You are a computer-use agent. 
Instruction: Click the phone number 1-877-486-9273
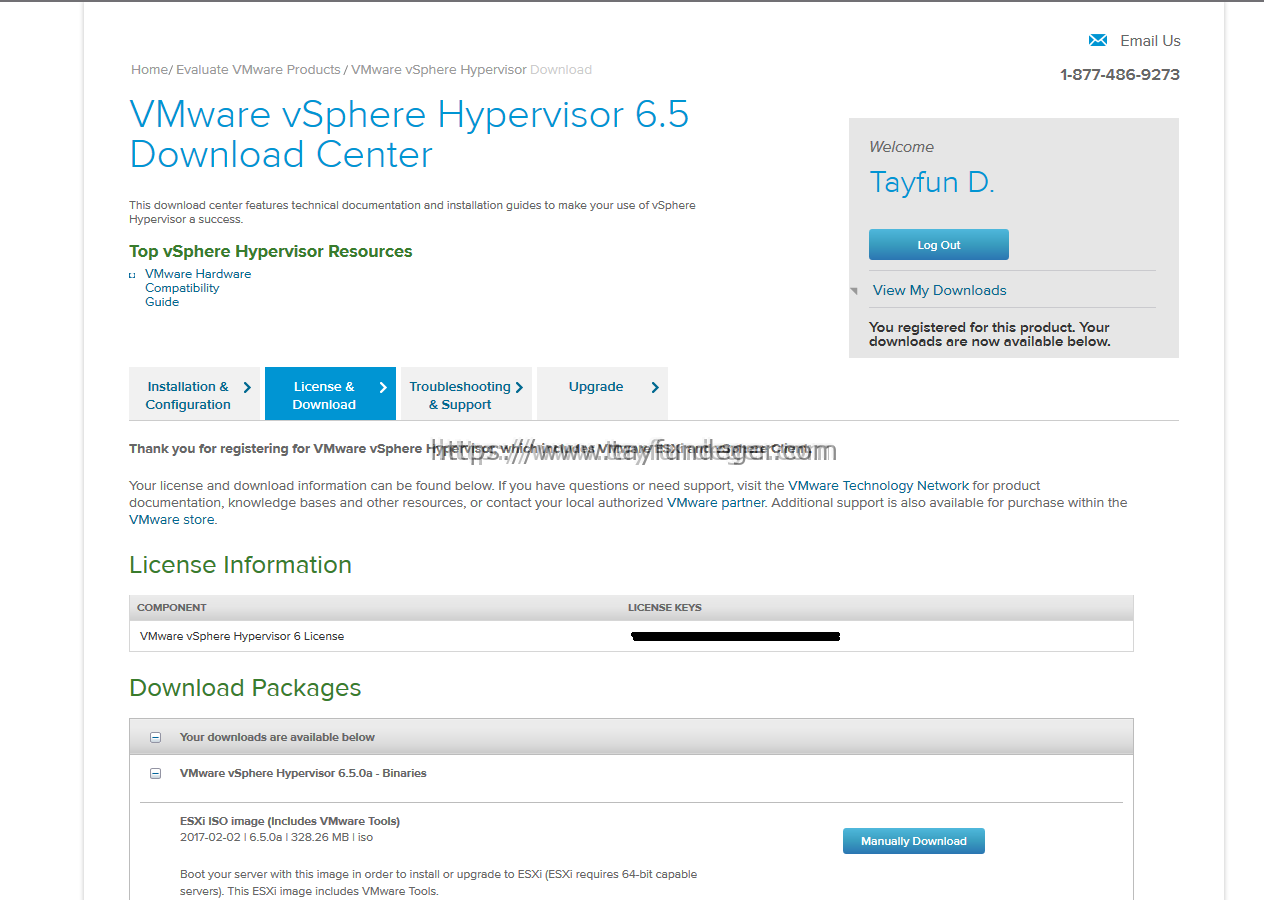pyautogui.click(x=1120, y=75)
